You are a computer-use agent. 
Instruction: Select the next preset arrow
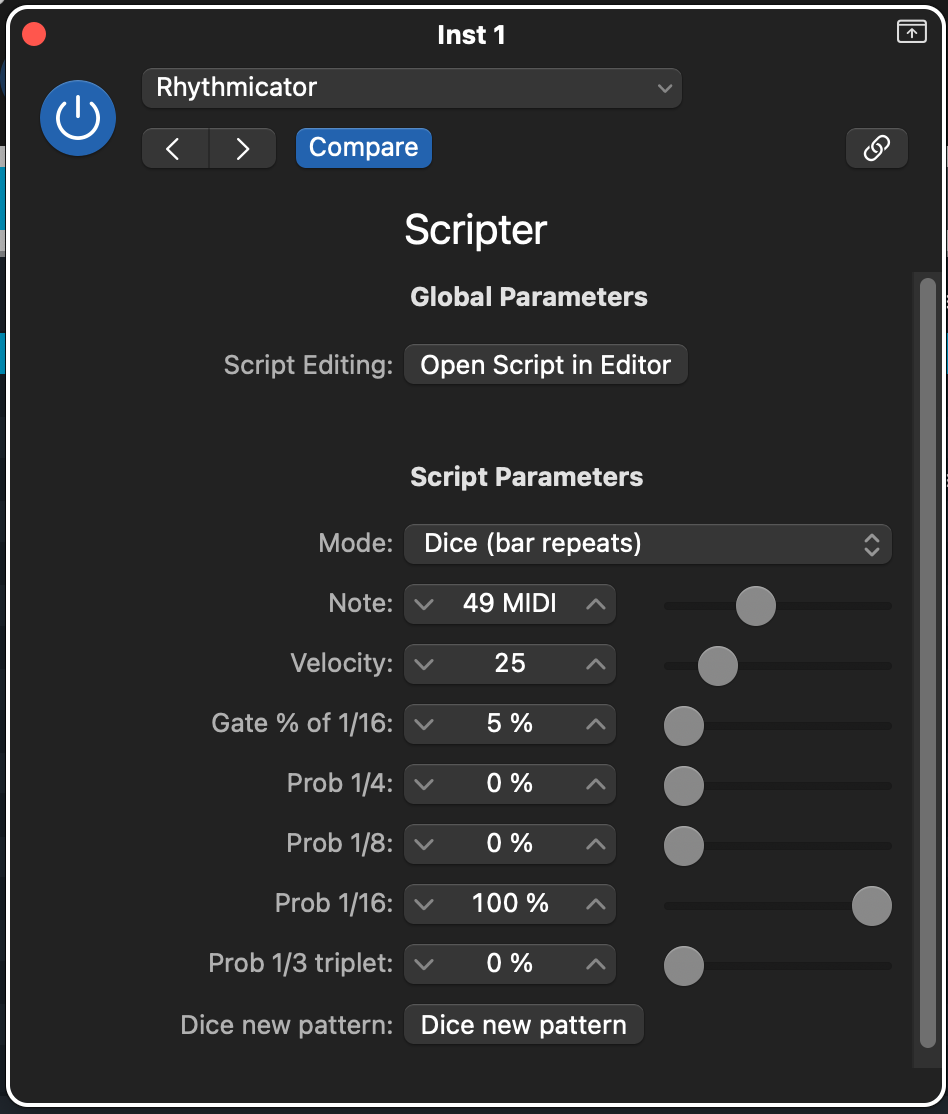[x=242, y=147]
